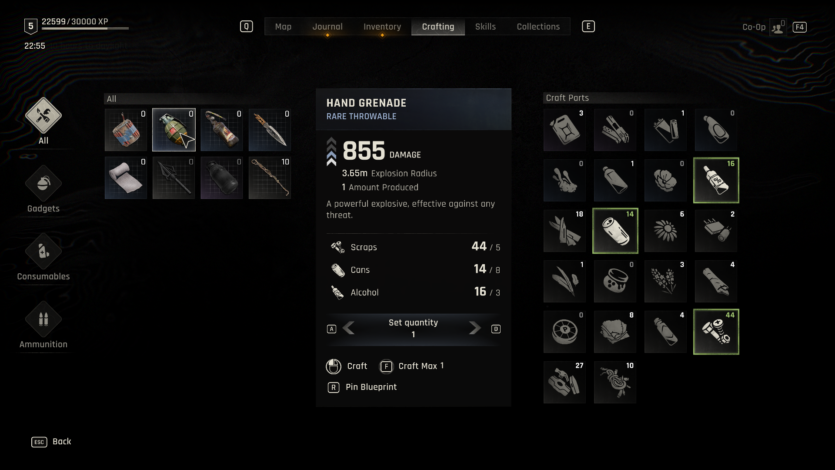Open the Skills tab
835x470 pixels.
(x=485, y=27)
